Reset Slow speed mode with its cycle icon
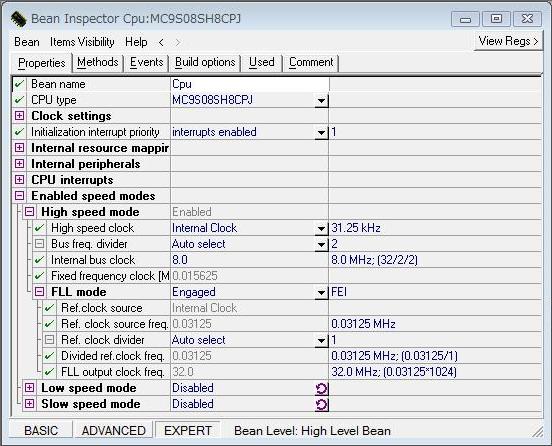 (x=321, y=404)
